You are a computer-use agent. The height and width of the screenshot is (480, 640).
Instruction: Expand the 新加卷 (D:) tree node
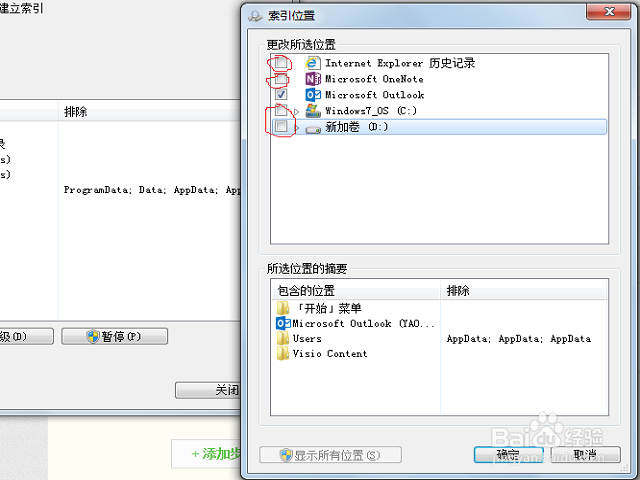[x=297, y=128]
